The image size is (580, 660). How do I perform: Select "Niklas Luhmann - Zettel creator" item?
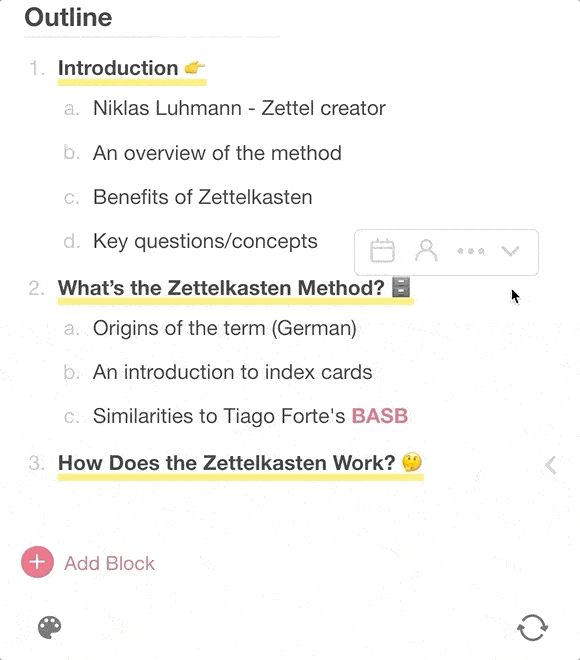coord(239,108)
